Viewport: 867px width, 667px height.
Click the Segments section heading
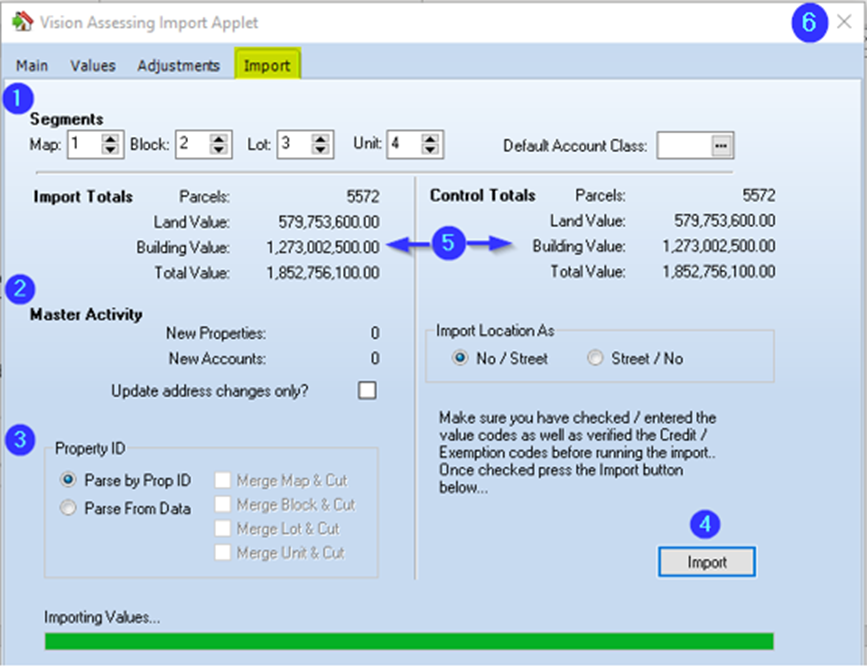(66, 119)
